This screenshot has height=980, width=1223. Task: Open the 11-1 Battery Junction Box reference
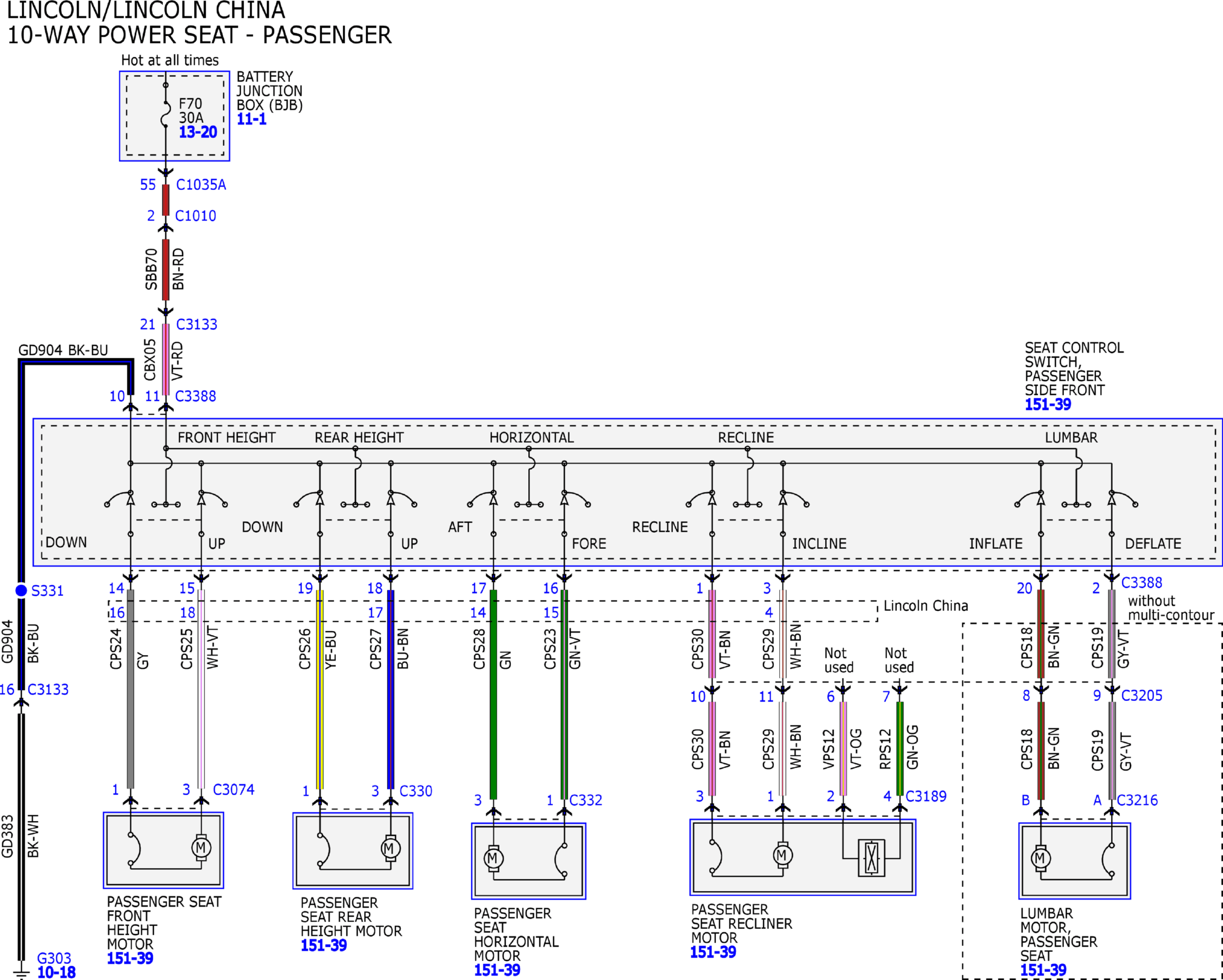click(251, 119)
